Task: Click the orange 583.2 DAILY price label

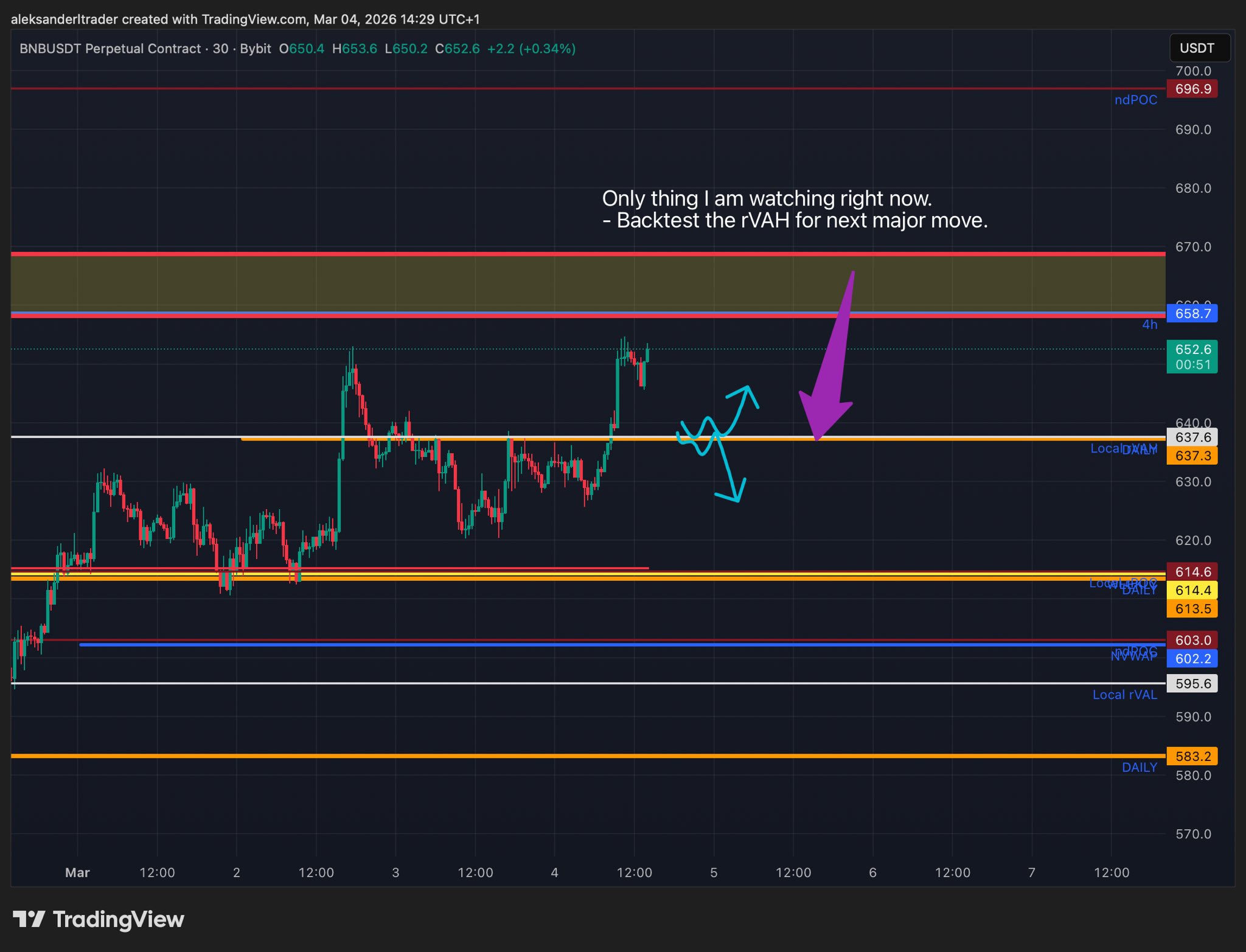Action: tap(1192, 756)
